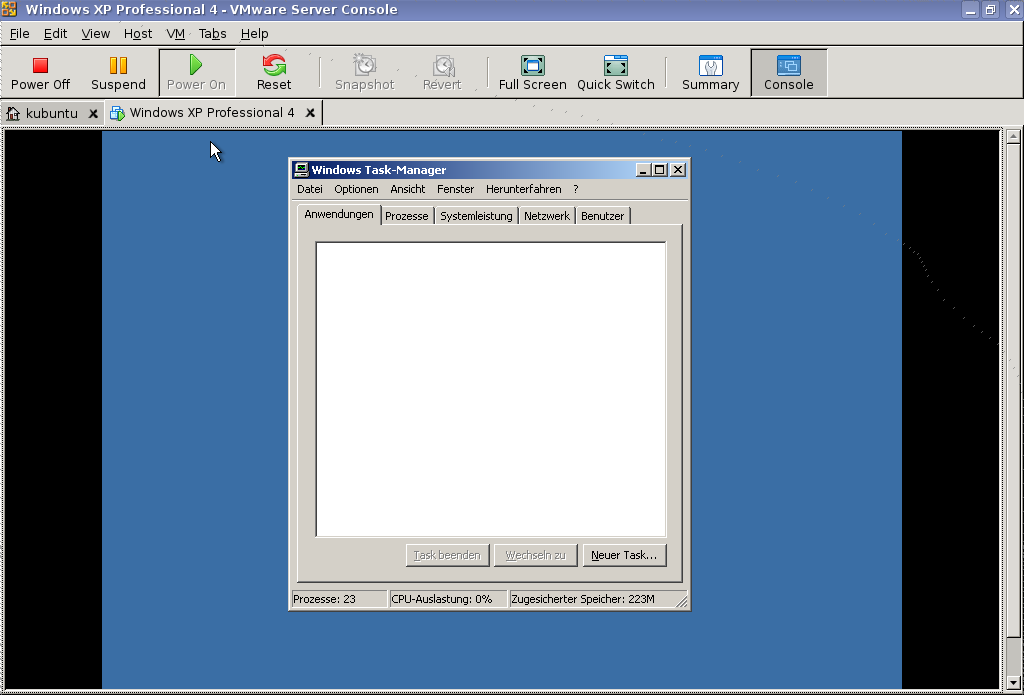The image size is (1024, 695).
Task: Click the Neuer Task... button
Action: click(624, 555)
